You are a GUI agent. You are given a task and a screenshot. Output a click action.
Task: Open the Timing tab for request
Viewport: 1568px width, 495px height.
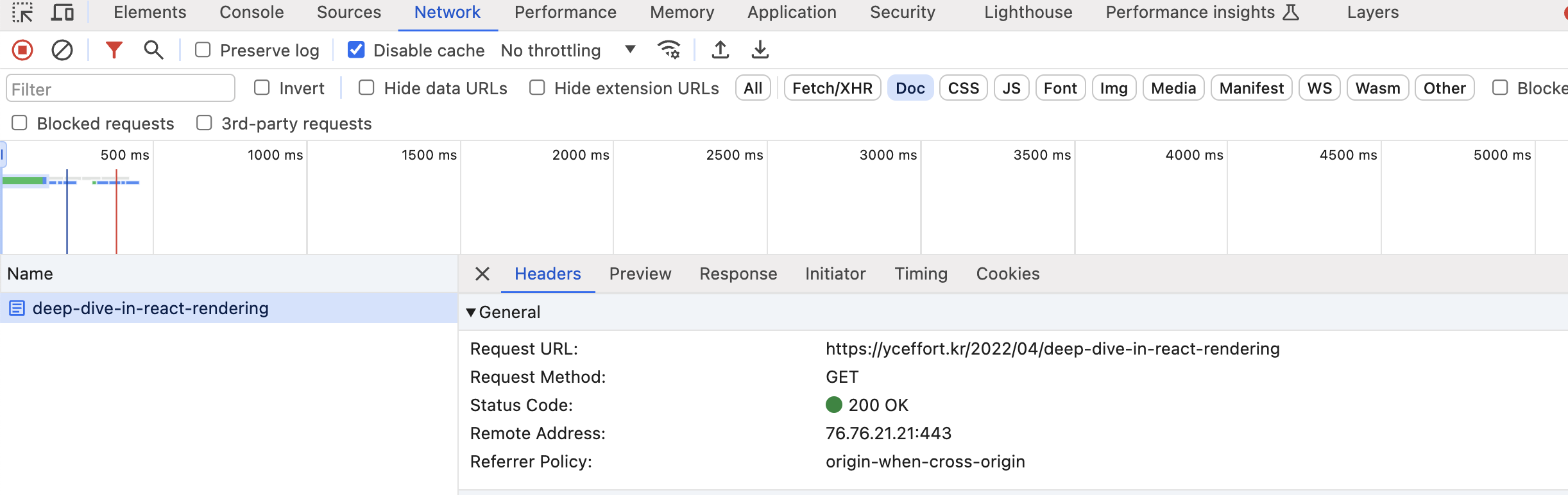click(921, 274)
